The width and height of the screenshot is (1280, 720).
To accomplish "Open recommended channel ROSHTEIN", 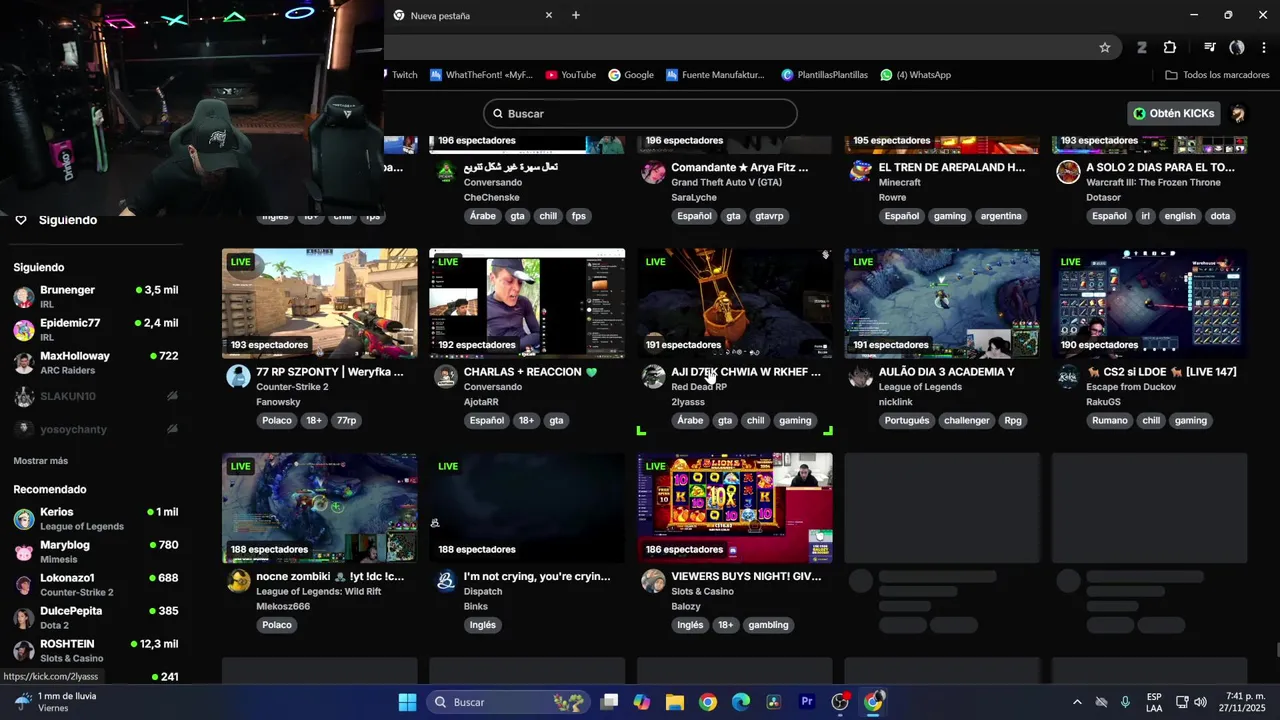I will tap(96, 650).
